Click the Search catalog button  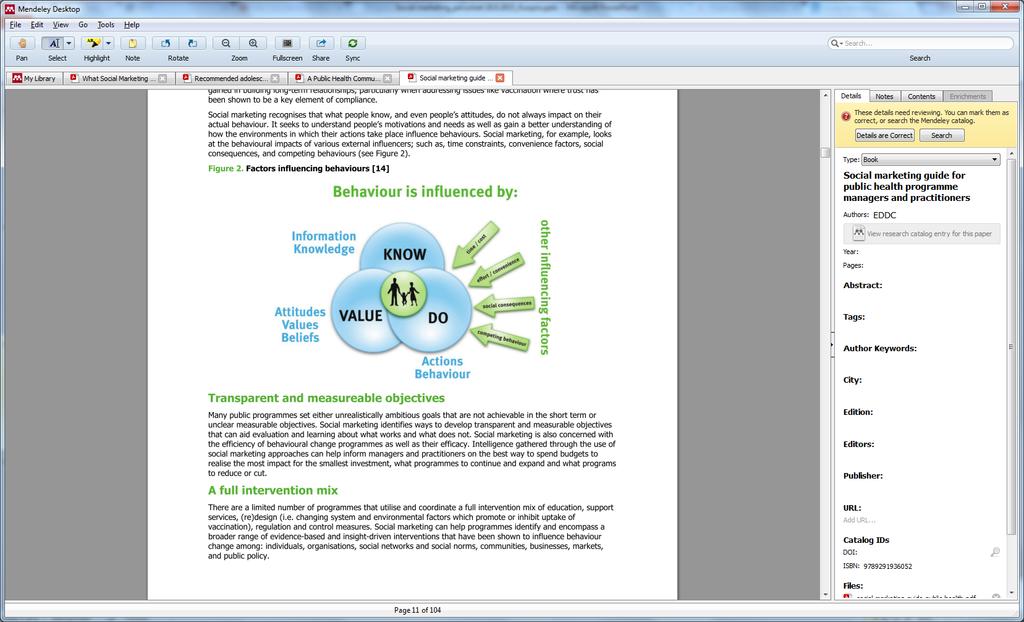(x=941, y=135)
